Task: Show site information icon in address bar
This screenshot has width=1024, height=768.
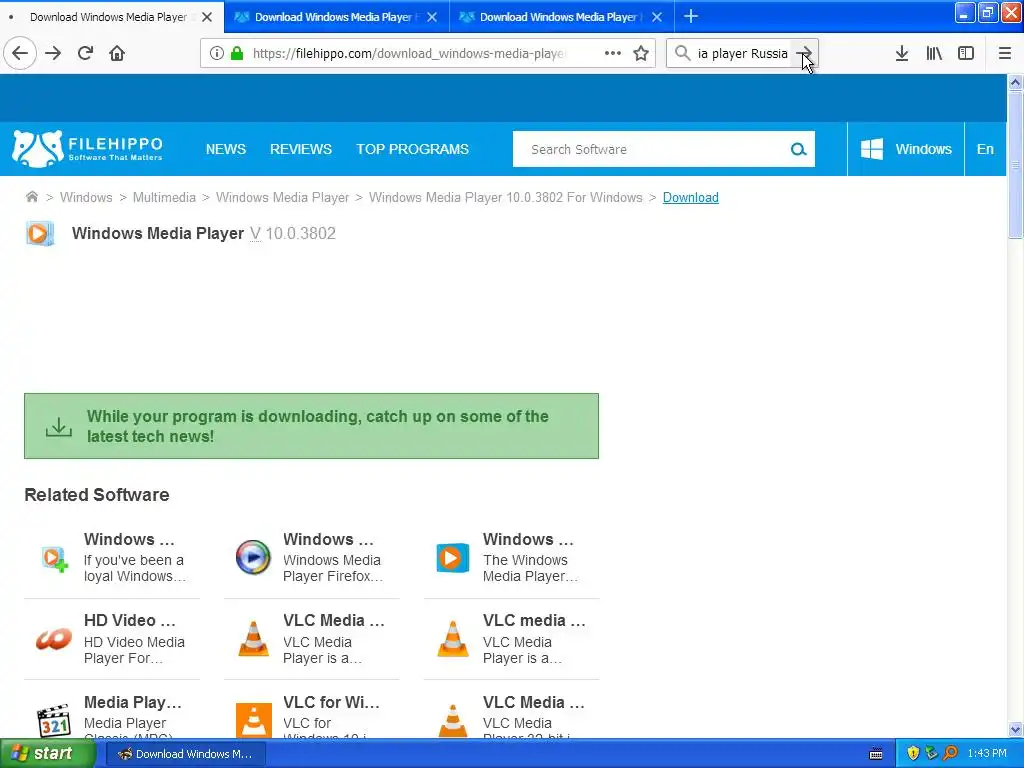Action: [x=216, y=53]
